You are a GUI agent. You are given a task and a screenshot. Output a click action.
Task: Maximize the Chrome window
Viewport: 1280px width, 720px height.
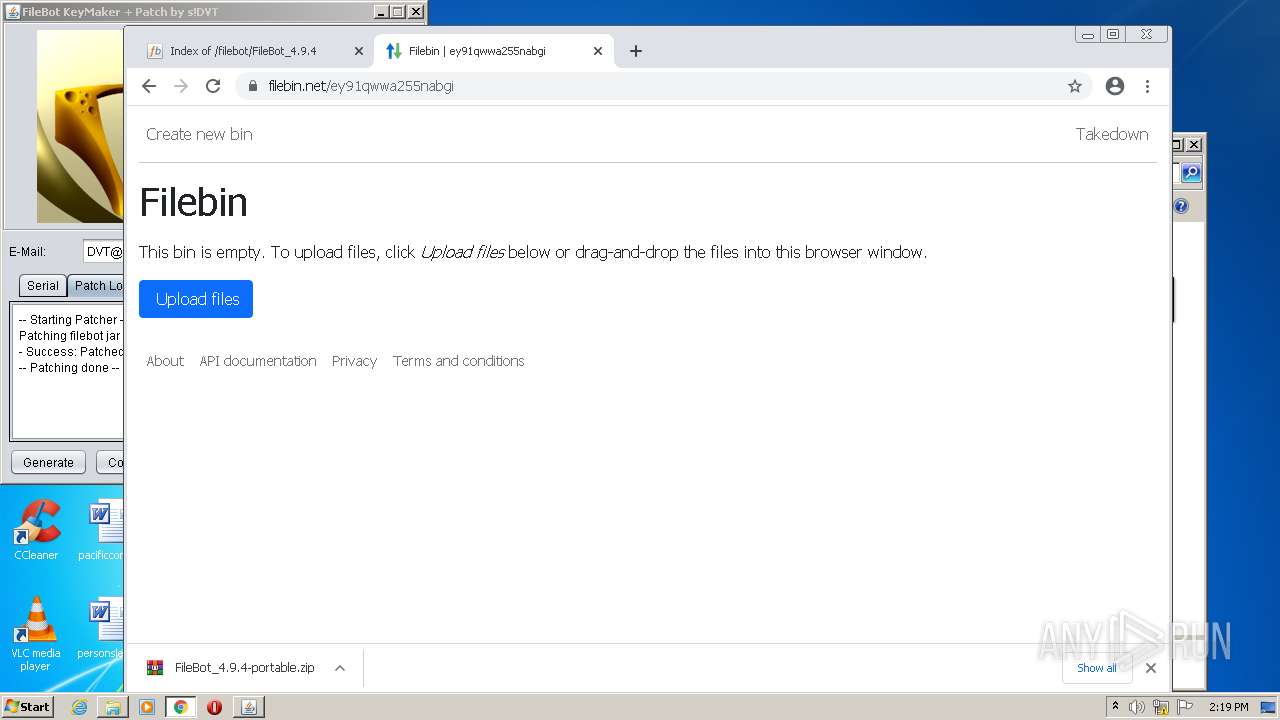[1113, 34]
